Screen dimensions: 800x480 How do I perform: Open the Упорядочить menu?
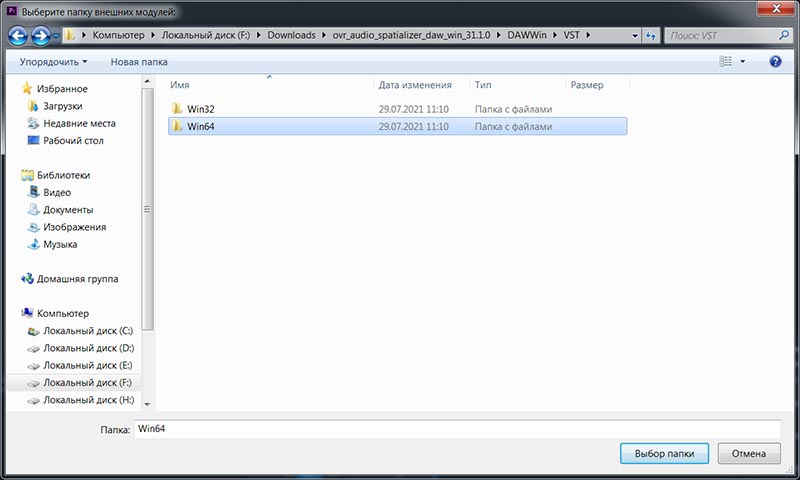(53, 62)
